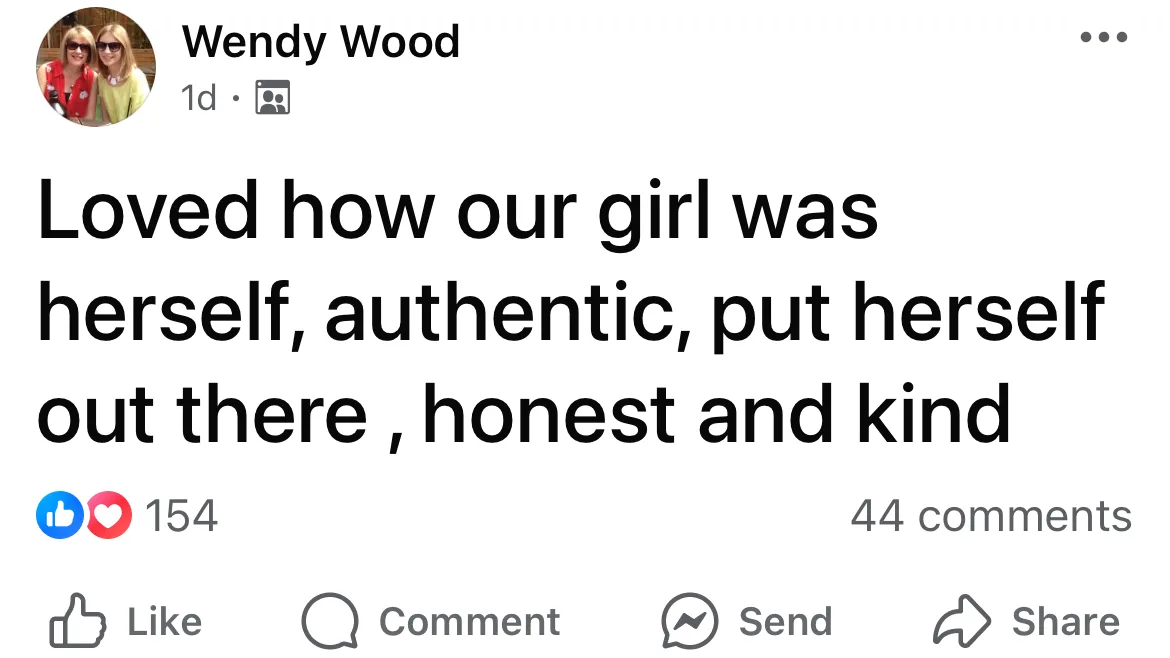Click the red heart reaction emoji

[x=109, y=515]
